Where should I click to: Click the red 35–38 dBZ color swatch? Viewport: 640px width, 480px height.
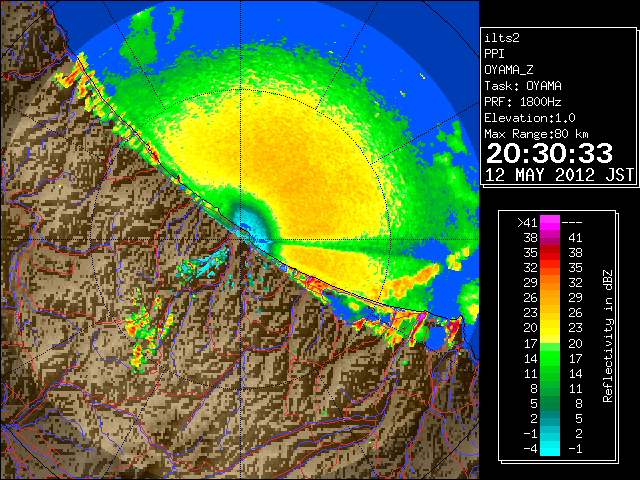coord(550,253)
